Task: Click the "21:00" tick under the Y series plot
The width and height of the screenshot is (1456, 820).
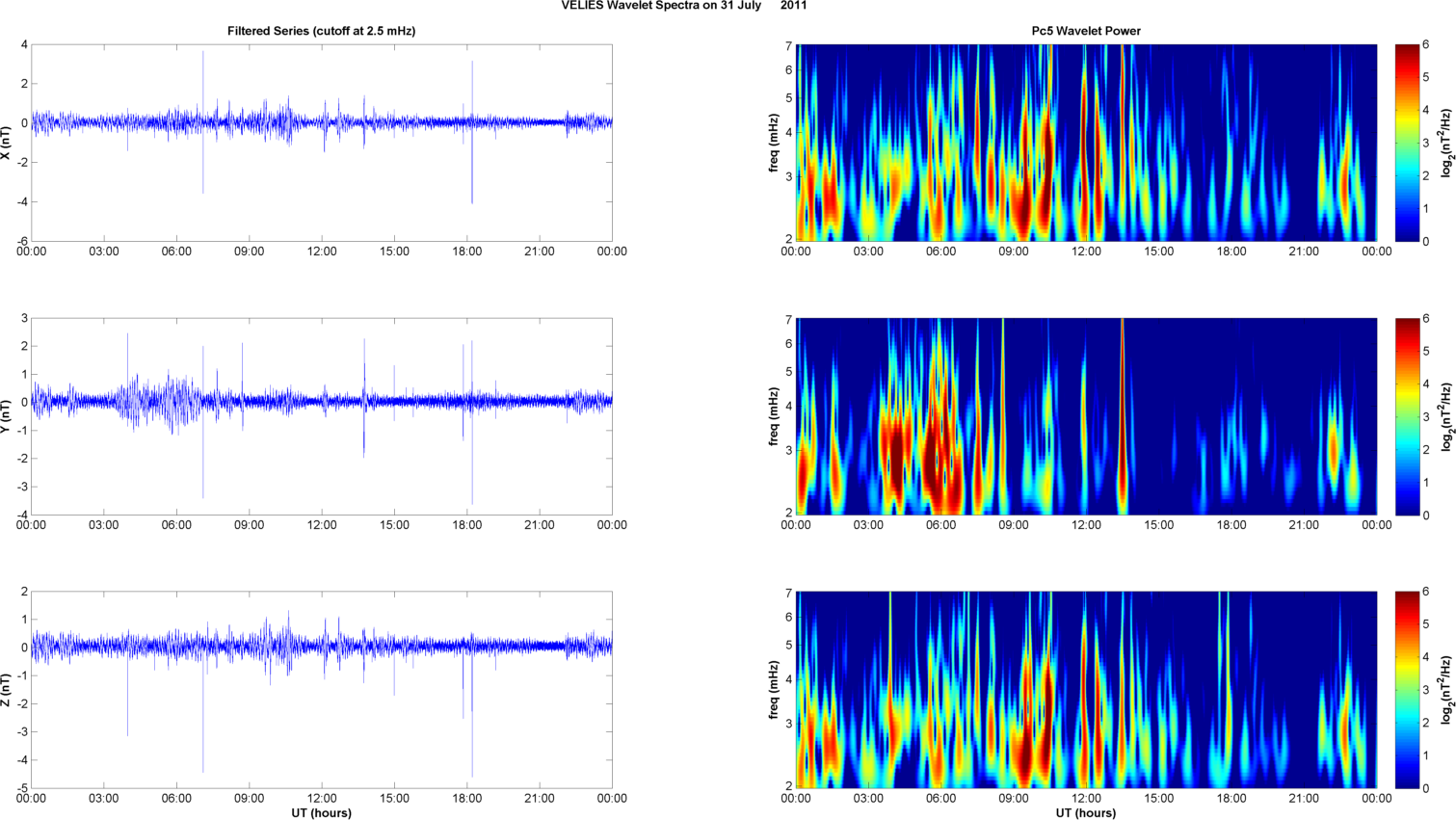Action: point(540,525)
